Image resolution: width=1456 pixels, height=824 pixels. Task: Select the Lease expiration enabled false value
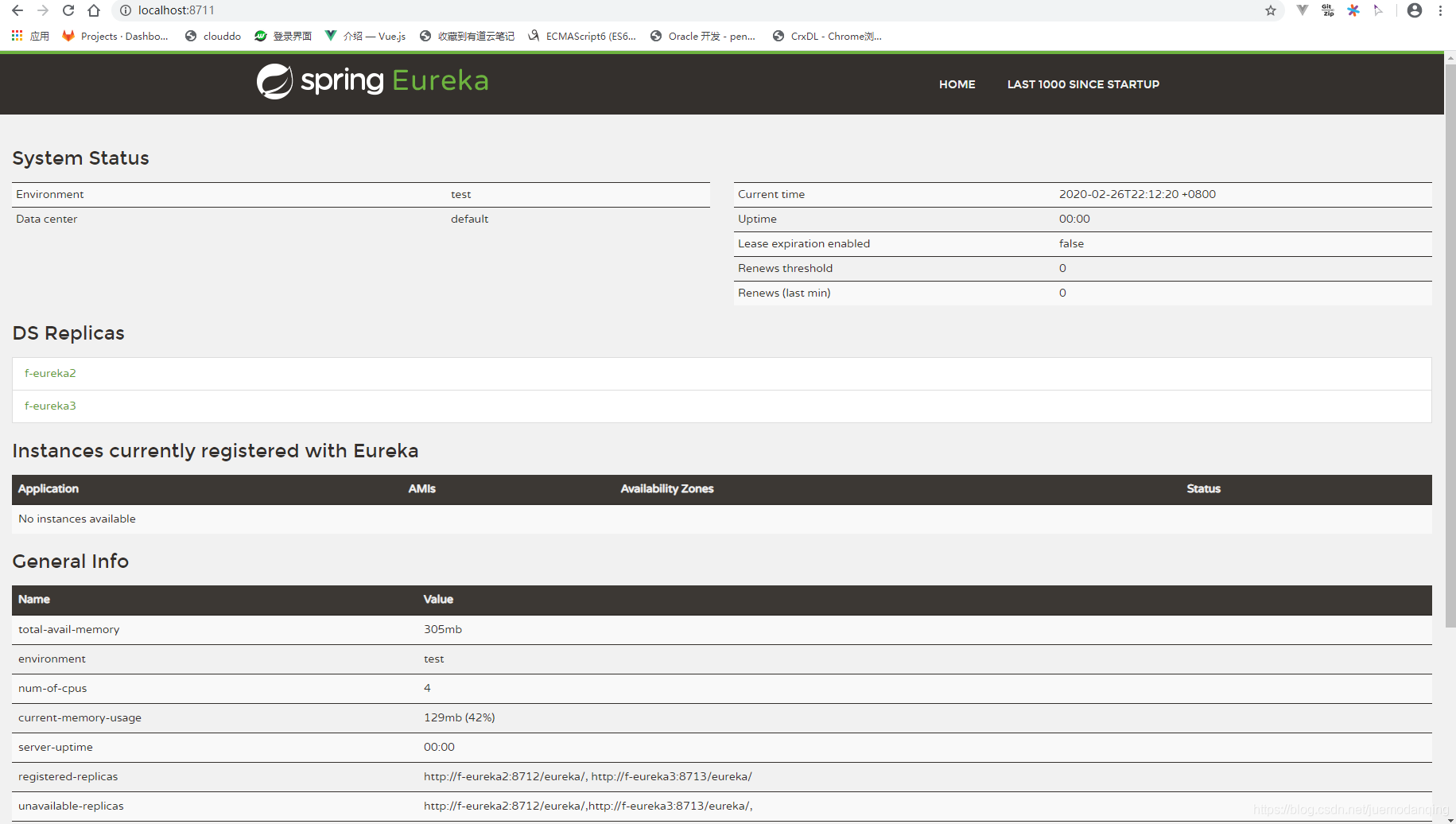point(1071,243)
